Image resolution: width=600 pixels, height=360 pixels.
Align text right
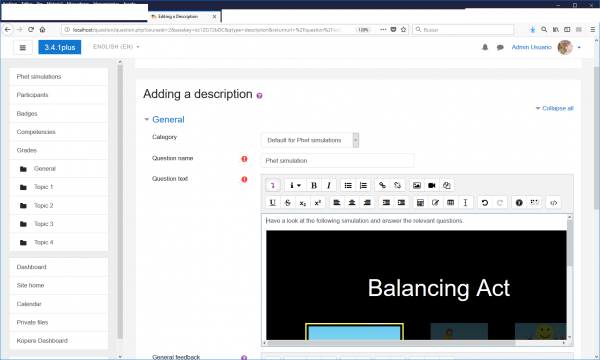367,203
